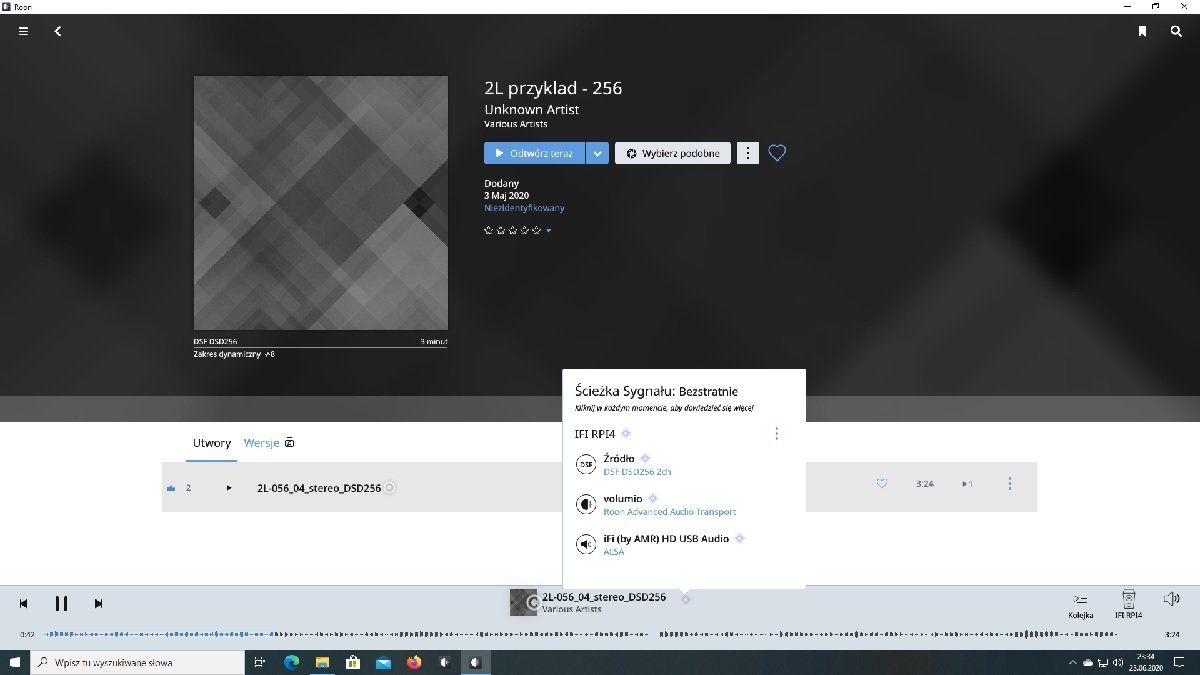Image resolution: width=1200 pixels, height=675 pixels.
Task: Click the DSF Źródło source icon
Action: (x=586, y=464)
